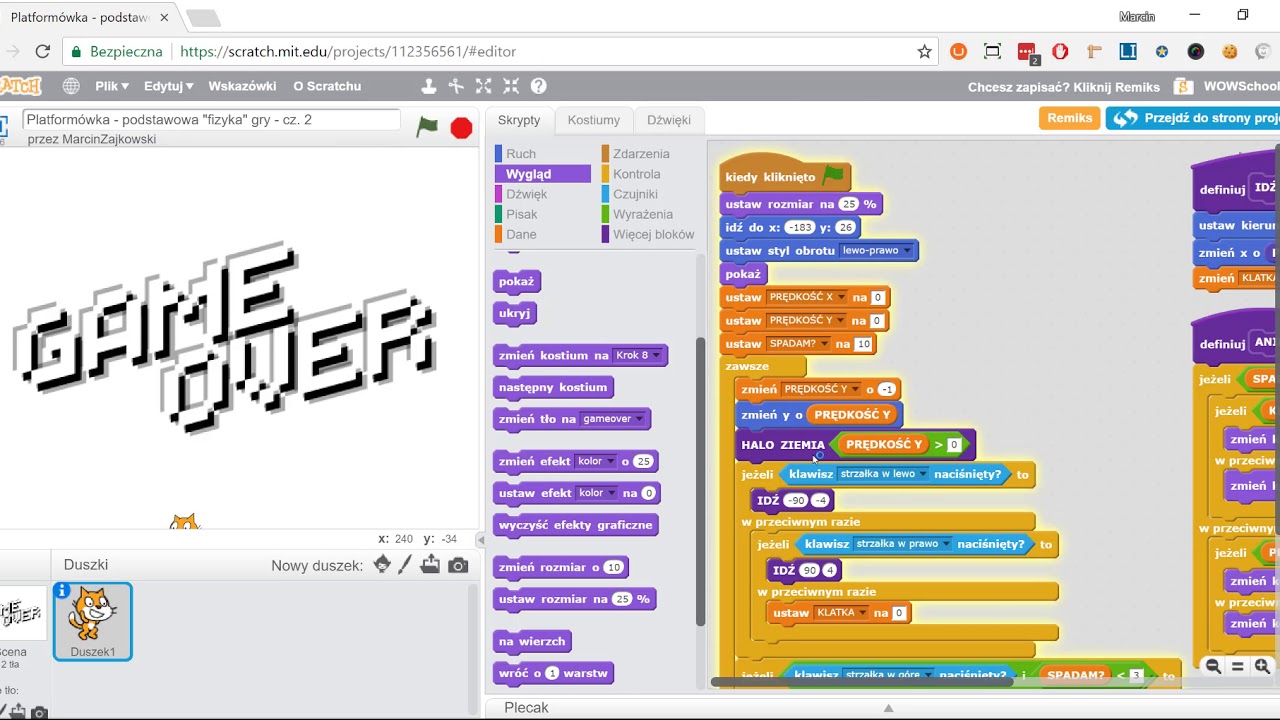Click Przejdź do strony projektu button
This screenshot has height=720, width=1280.
coord(1195,118)
